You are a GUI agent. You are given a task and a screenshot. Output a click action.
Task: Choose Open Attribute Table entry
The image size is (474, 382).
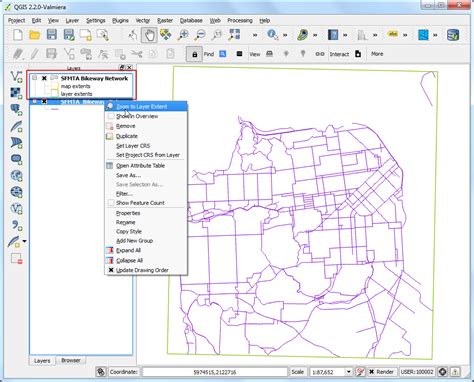(x=140, y=166)
